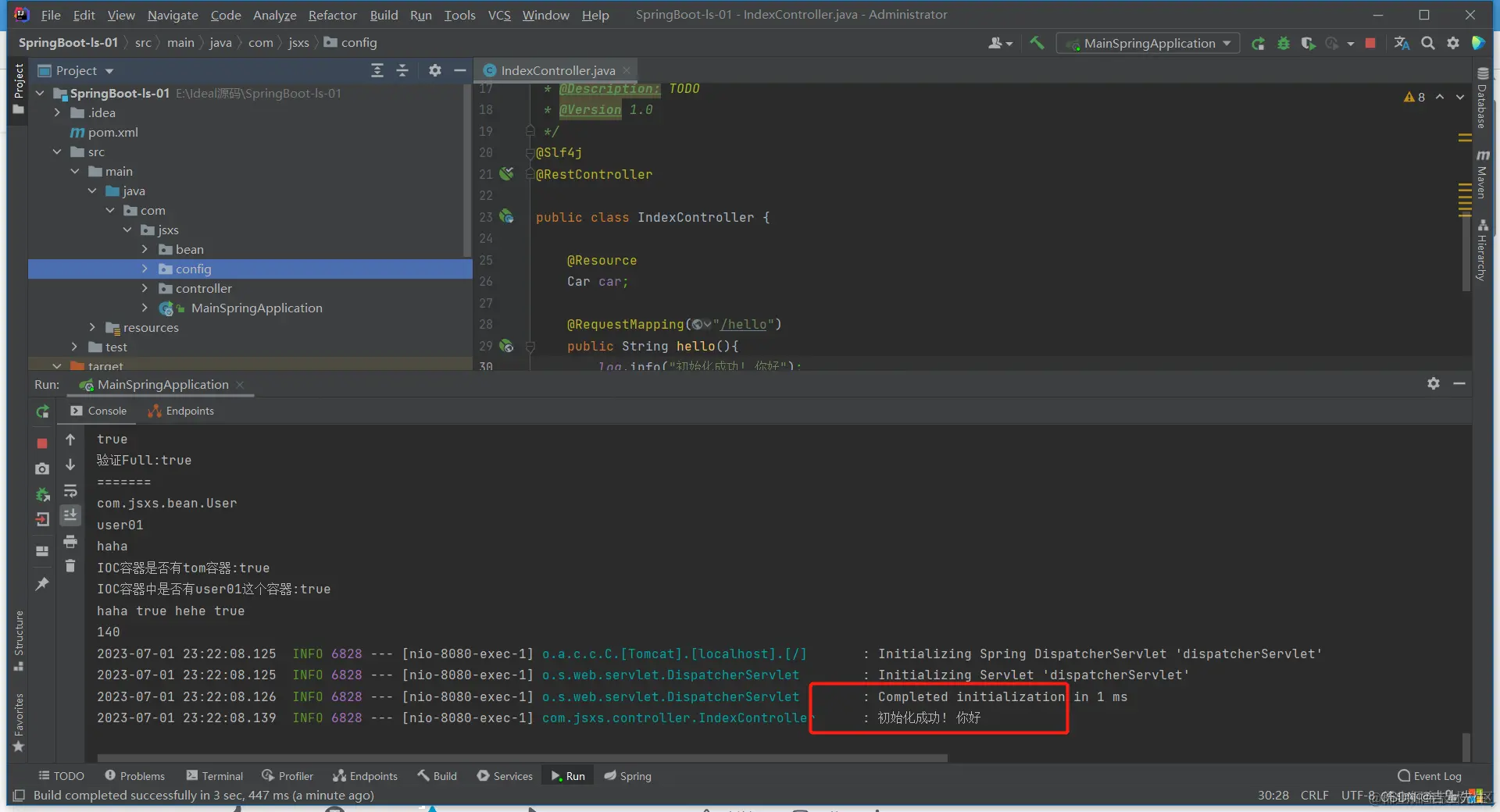Rerun the application in the Run panel

click(x=42, y=411)
